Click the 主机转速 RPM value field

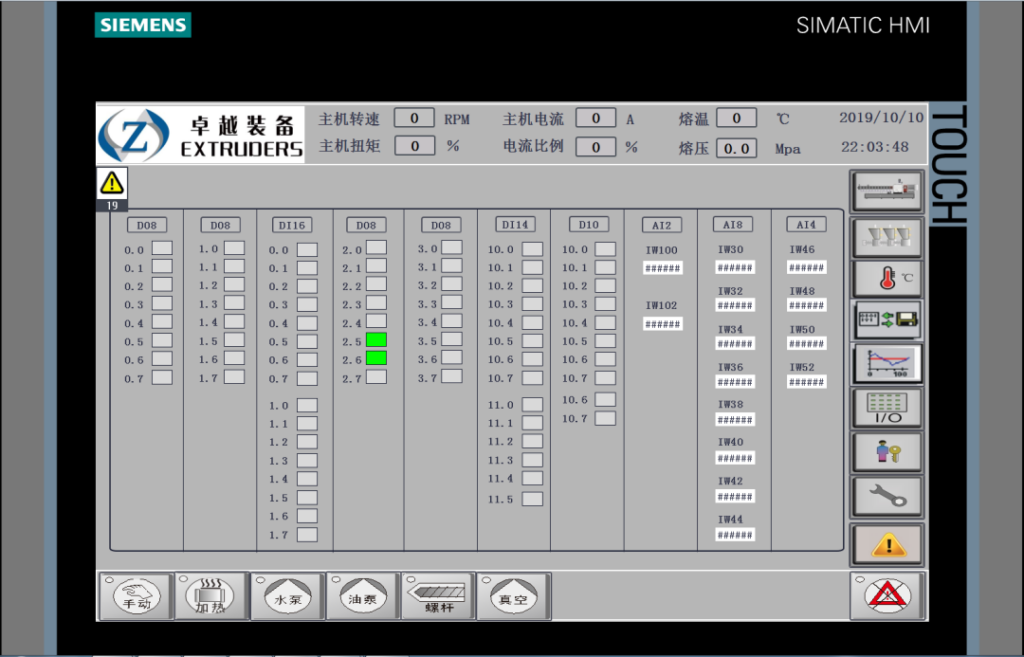[x=414, y=118]
